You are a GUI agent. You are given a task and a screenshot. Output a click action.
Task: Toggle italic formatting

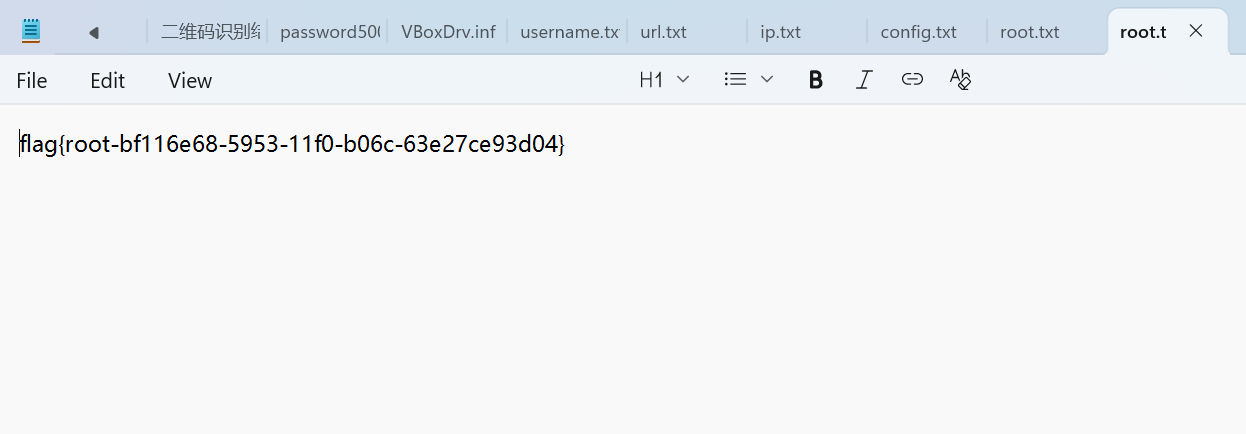(864, 80)
